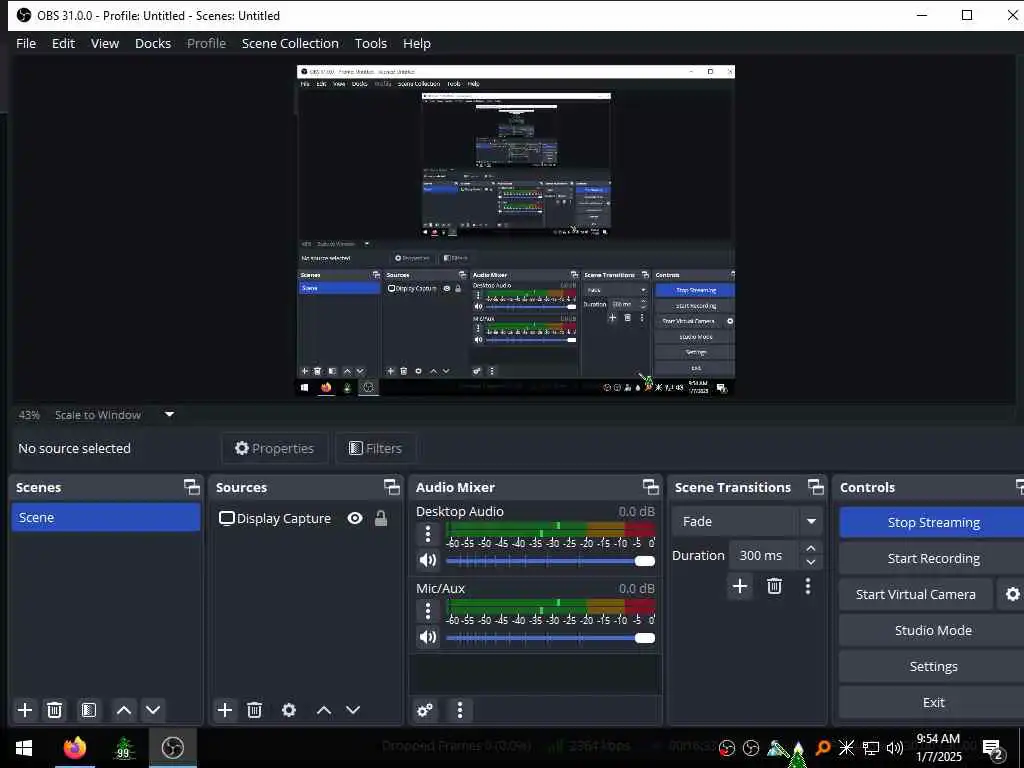The image size is (1024, 768).
Task: Click Stop Streaming button
Action: [933, 522]
